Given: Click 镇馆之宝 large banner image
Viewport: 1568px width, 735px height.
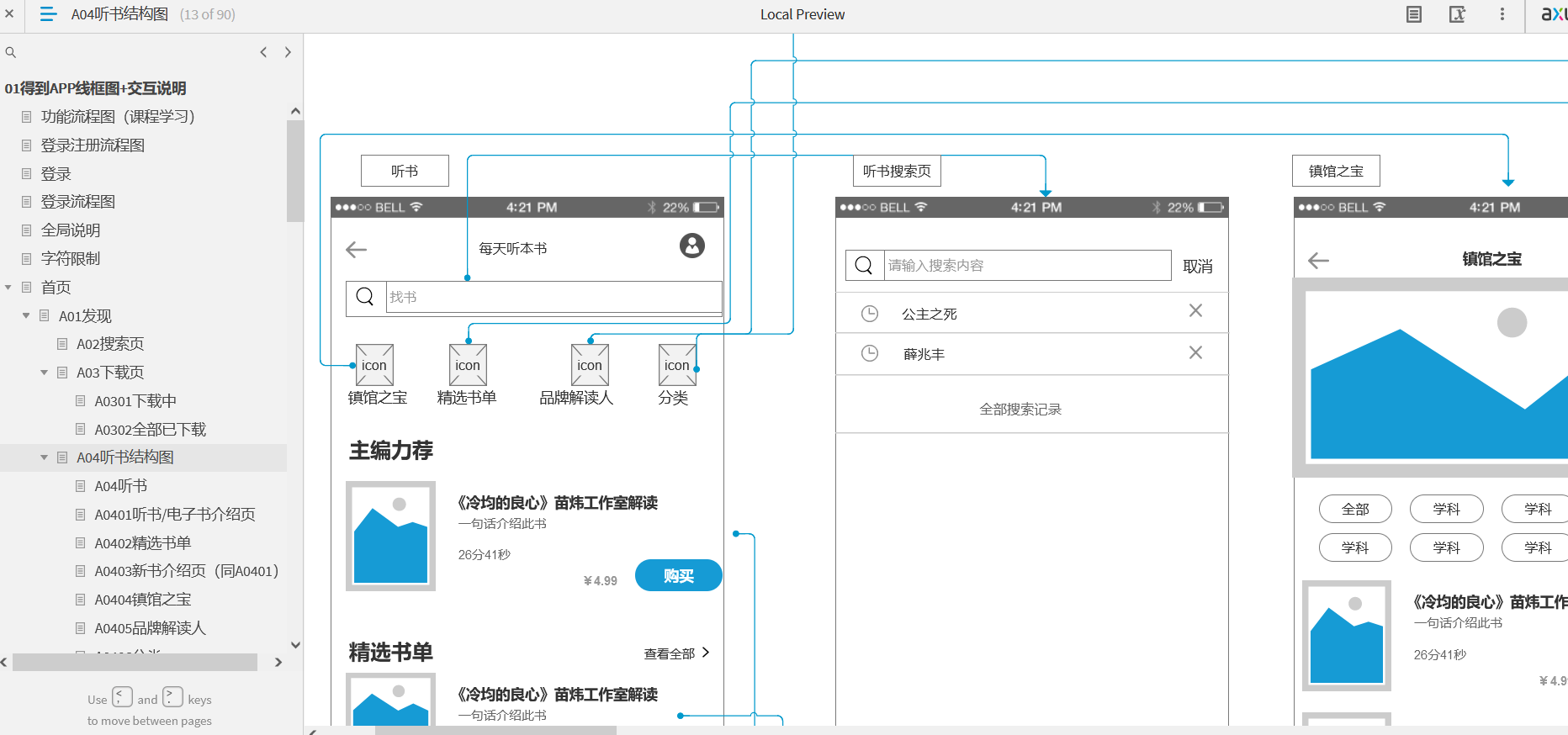Looking at the screenshot, I should 1430,378.
